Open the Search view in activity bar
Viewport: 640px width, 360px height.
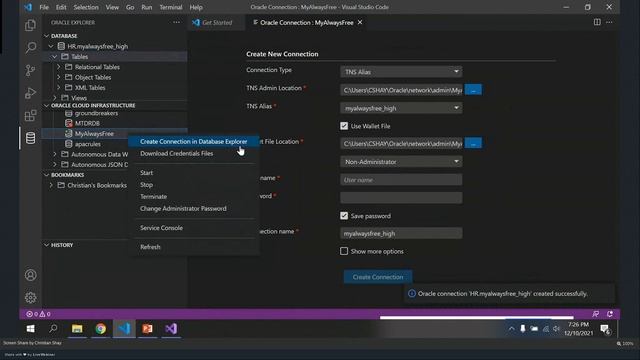(x=30, y=48)
